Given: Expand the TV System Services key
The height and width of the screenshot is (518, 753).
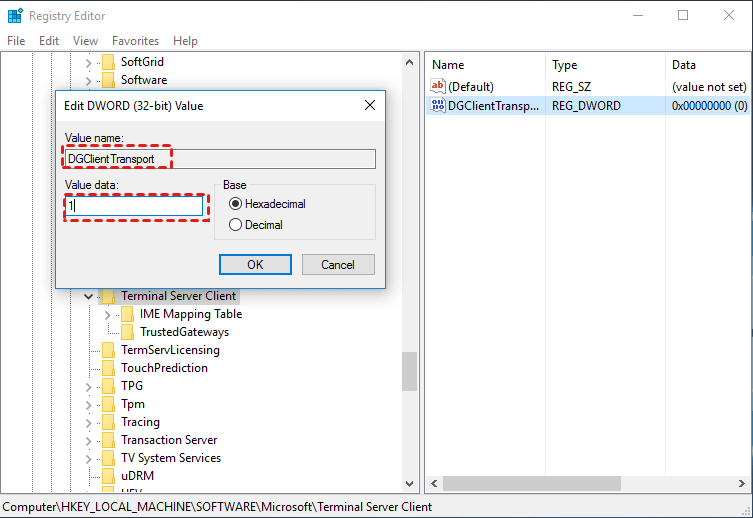Looking at the screenshot, I should tap(88, 458).
